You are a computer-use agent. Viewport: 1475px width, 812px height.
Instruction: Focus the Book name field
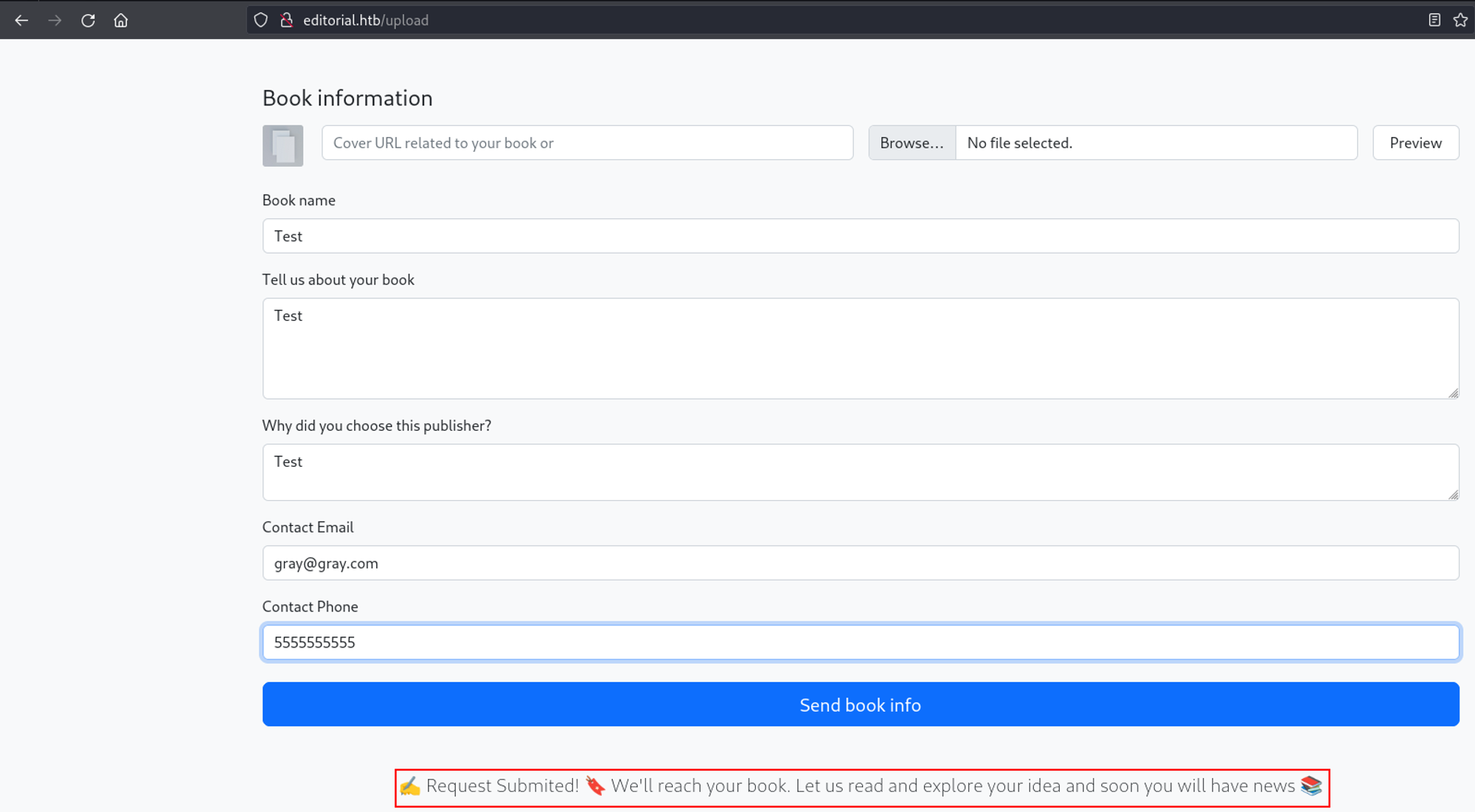tap(860, 236)
